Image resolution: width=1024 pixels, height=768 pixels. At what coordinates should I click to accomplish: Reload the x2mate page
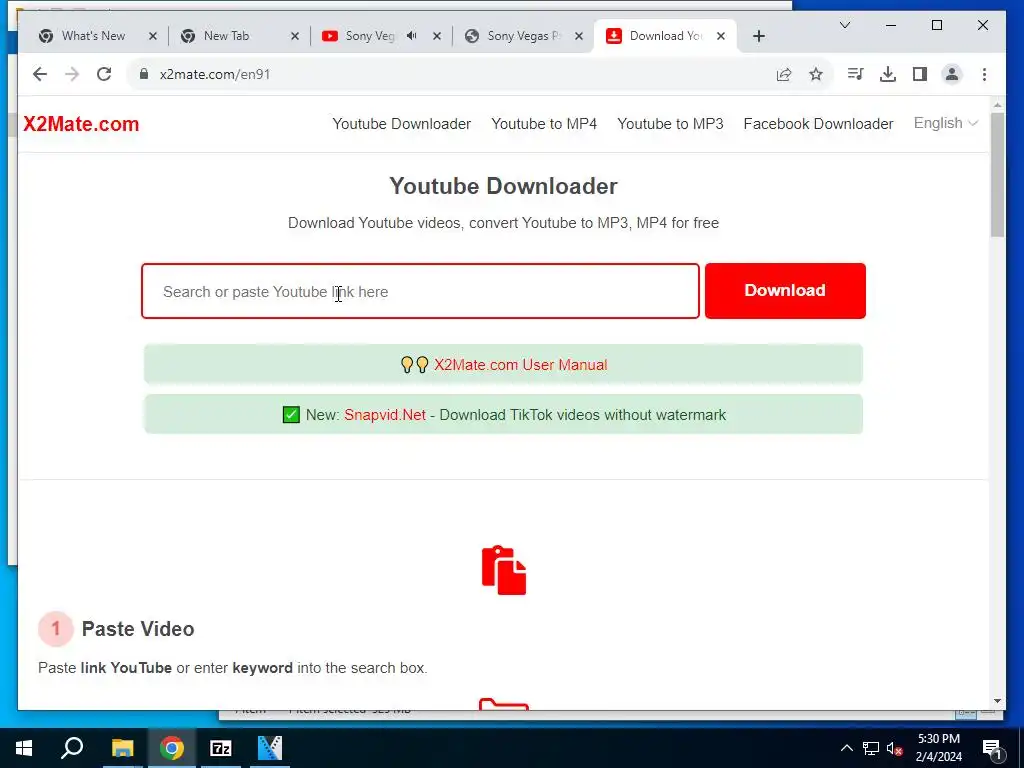click(x=104, y=74)
